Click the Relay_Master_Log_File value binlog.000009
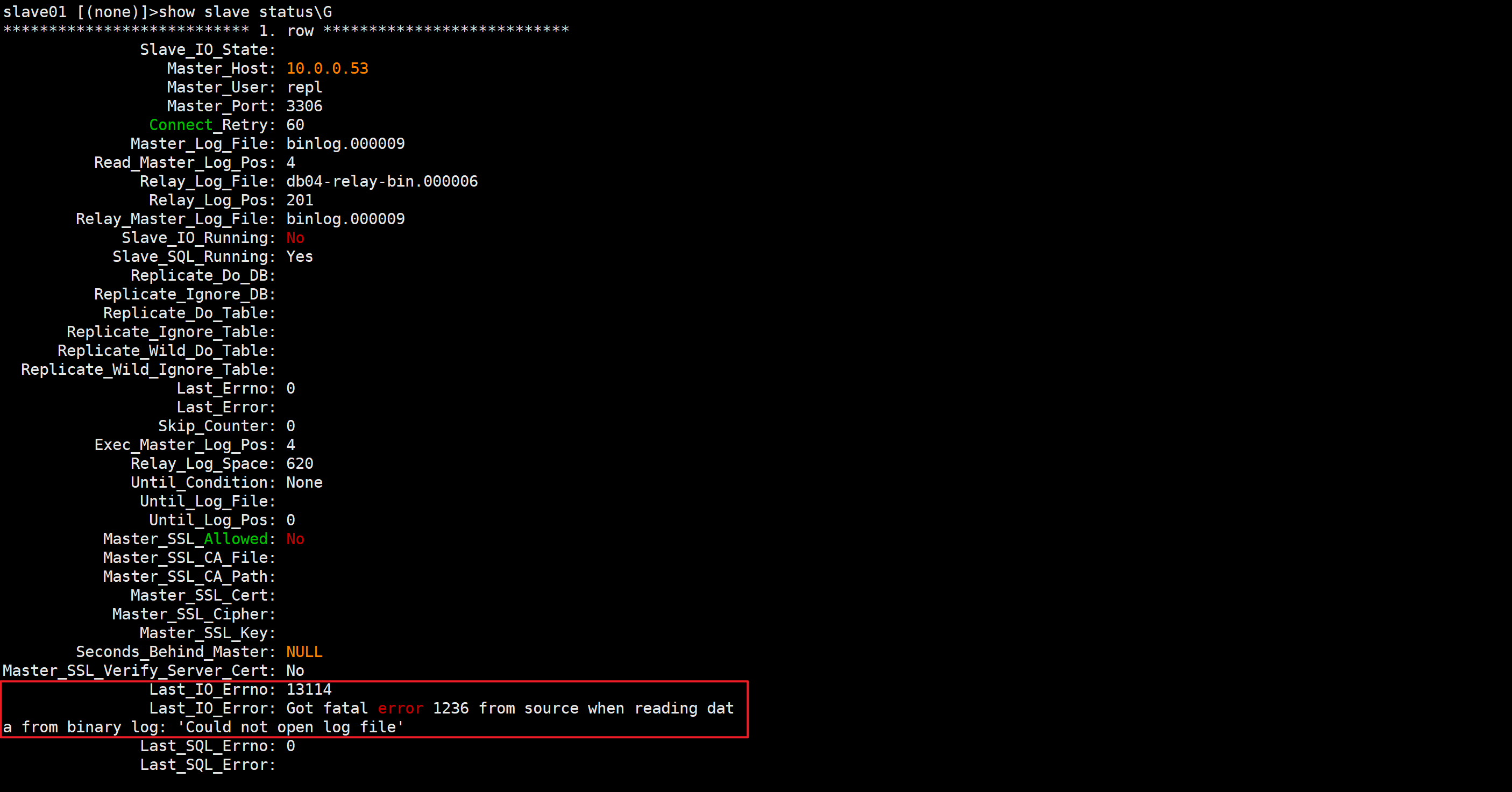Image resolution: width=1512 pixels, height=792 pixels. 346,219
